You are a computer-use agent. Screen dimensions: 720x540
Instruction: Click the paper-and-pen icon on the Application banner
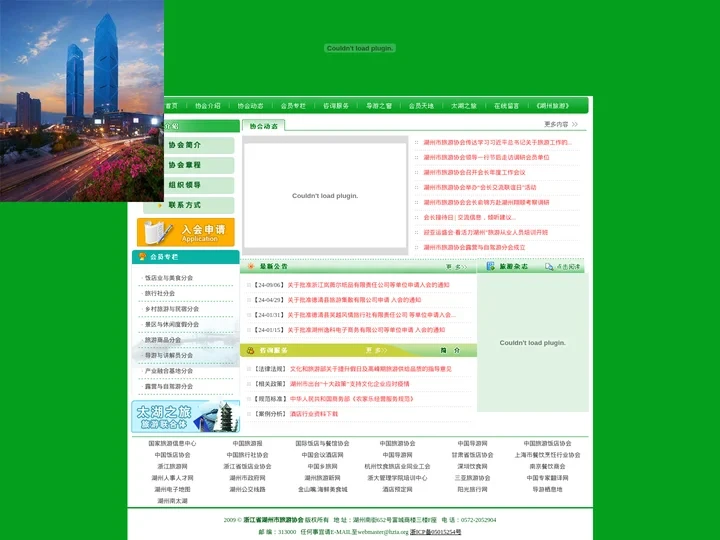[158, 232]
